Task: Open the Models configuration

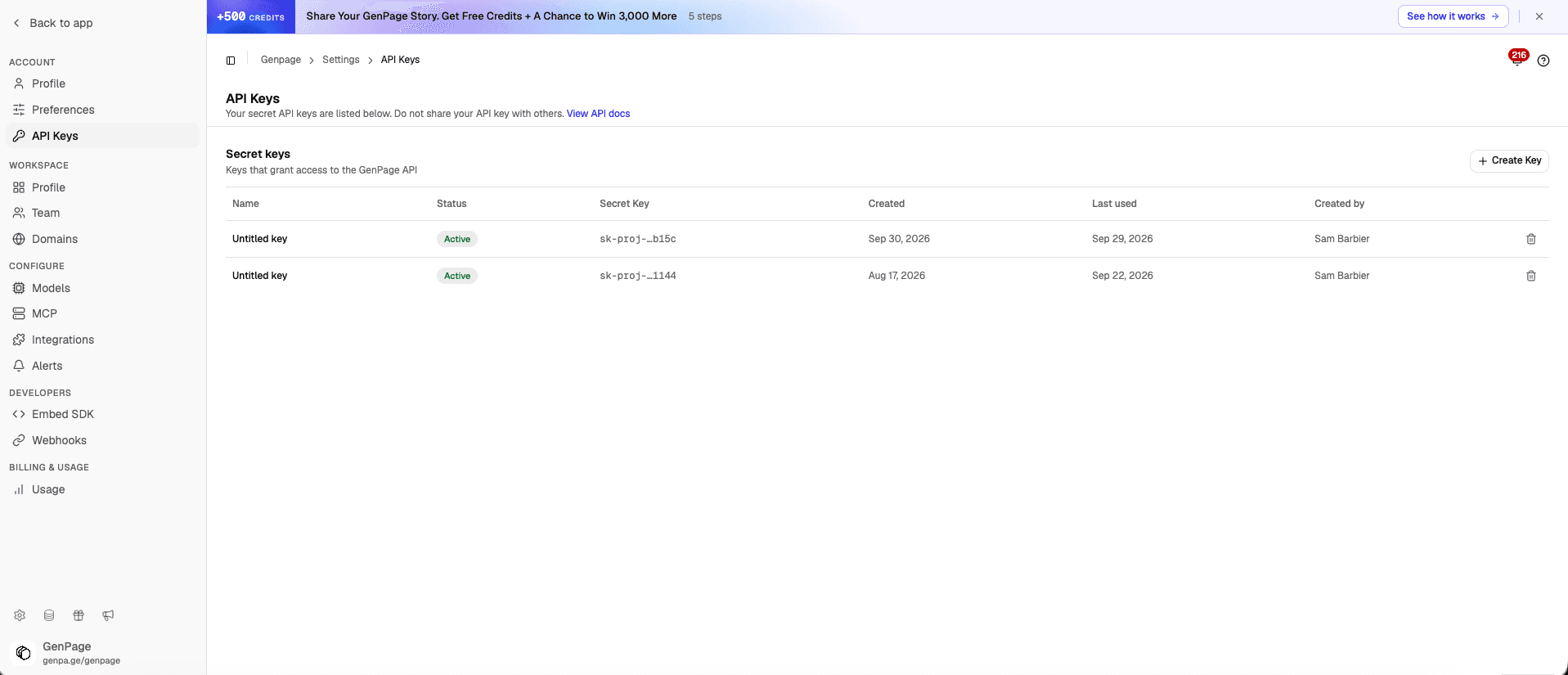Action: click(102, 288)
